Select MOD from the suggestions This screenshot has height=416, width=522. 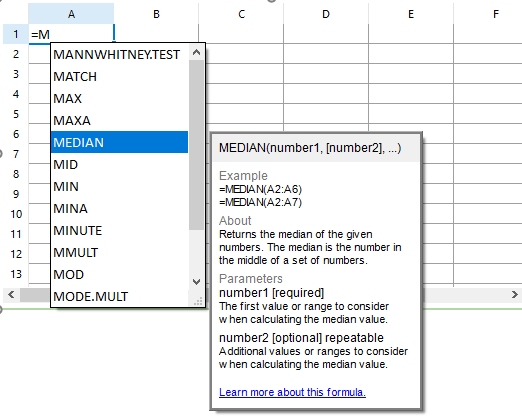(x=119, y=274)
